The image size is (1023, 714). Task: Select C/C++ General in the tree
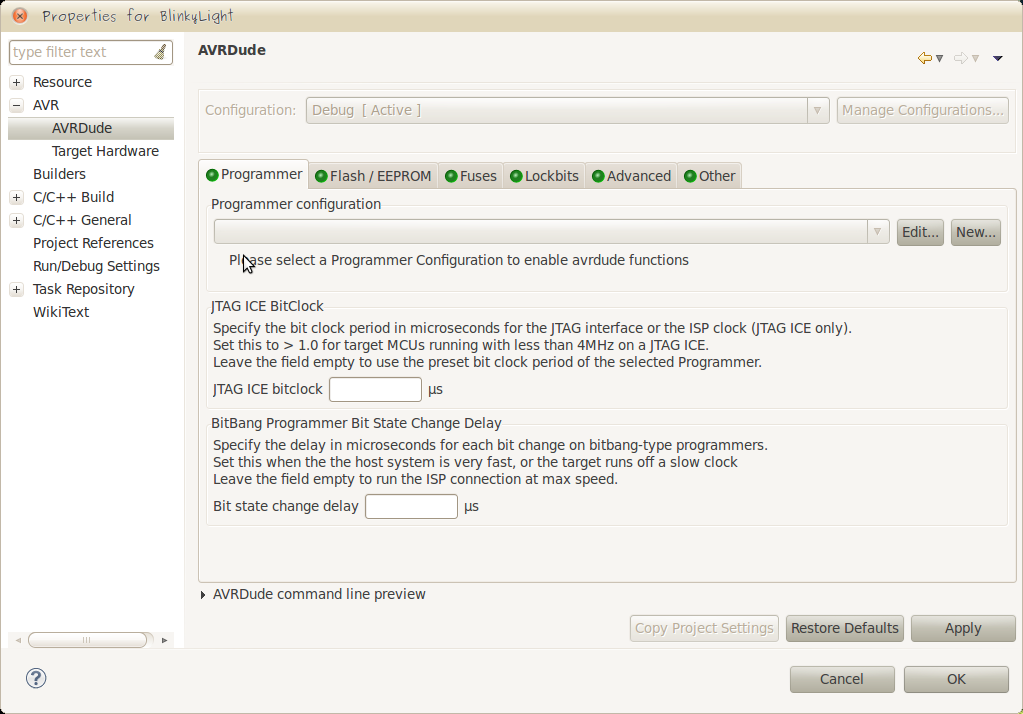tap(82, 220)
